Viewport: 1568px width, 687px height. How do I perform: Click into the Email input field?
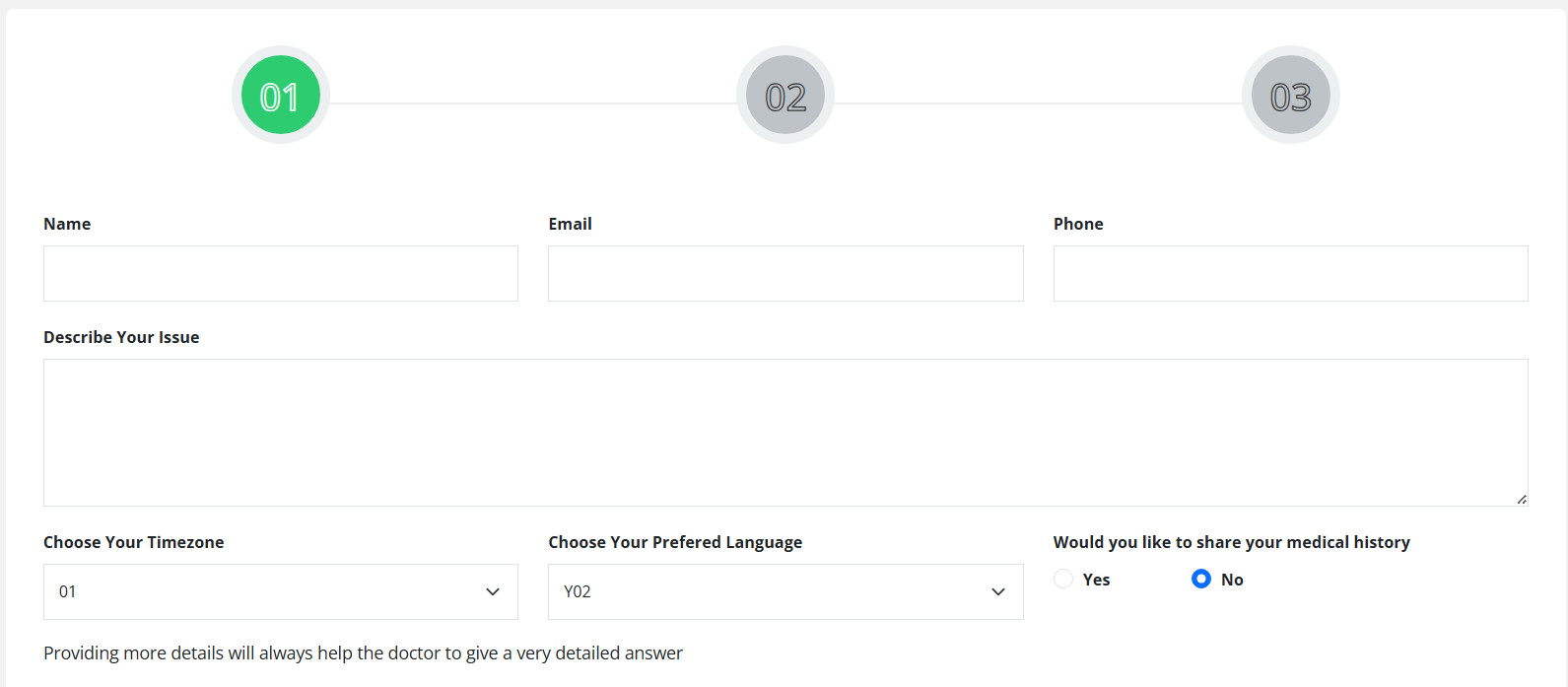pos(785,273)
